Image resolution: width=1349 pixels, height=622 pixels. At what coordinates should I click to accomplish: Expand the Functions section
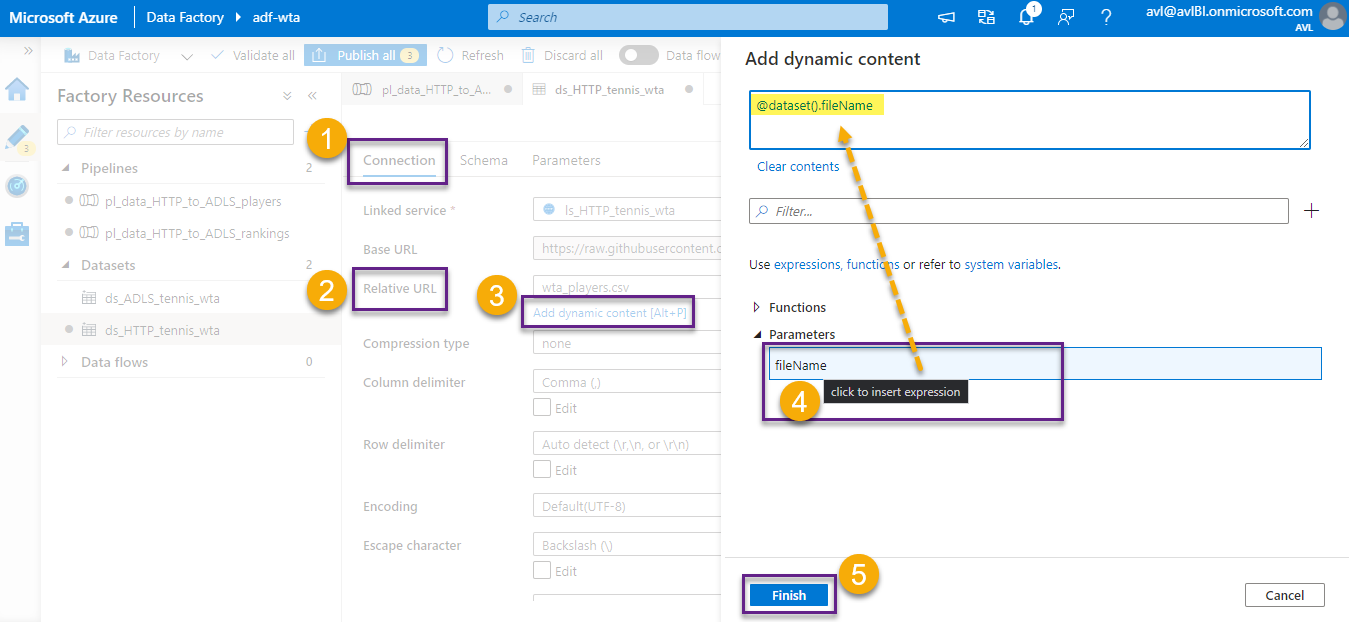tap(756, 307)
